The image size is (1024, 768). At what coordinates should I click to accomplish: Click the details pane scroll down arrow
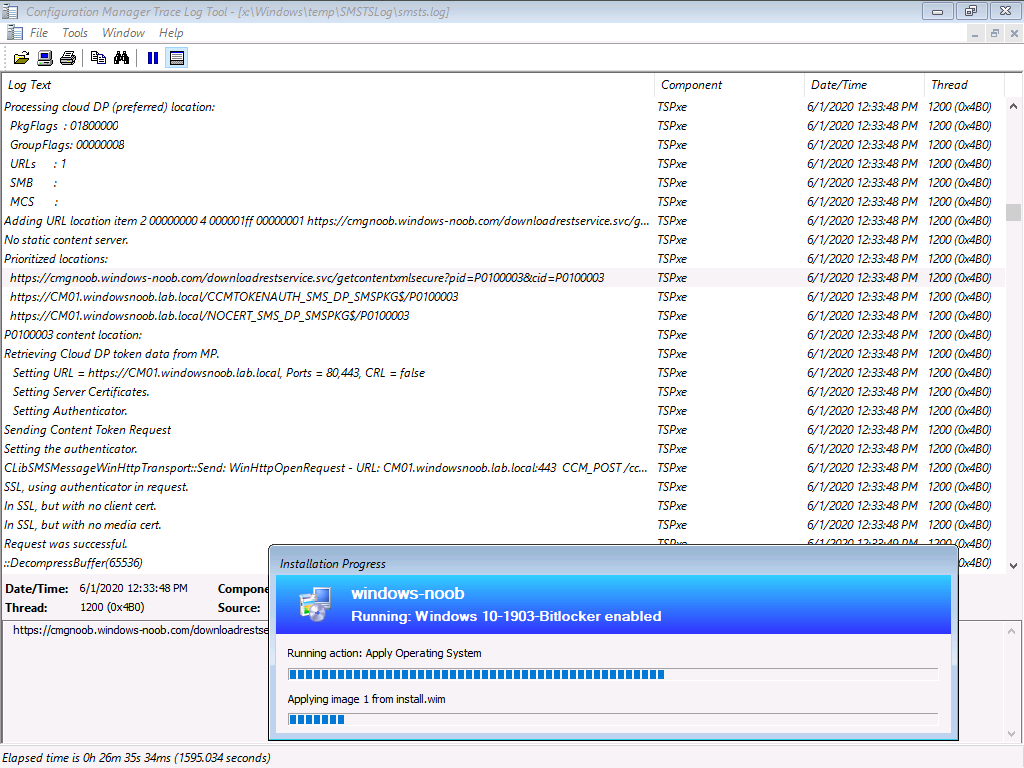[1012, 733]
